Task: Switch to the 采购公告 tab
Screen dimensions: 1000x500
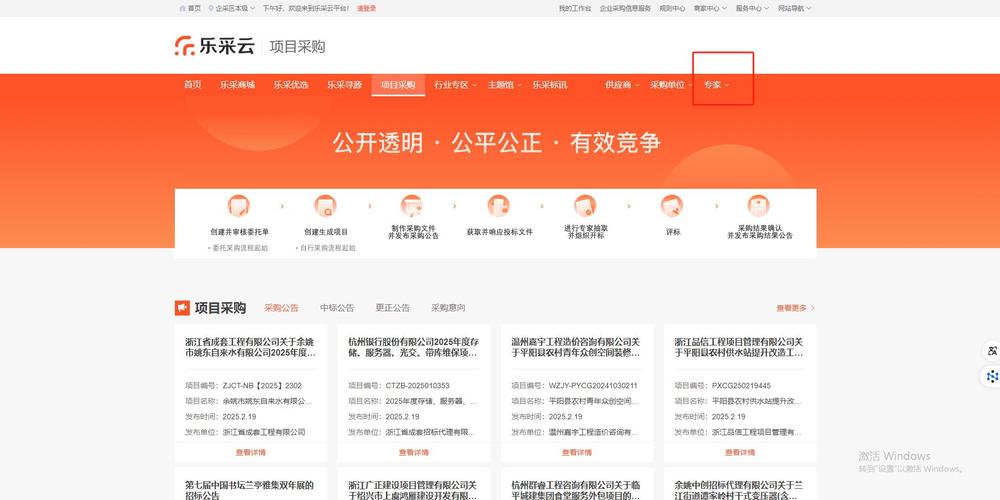Action: [x=281, y=308]
